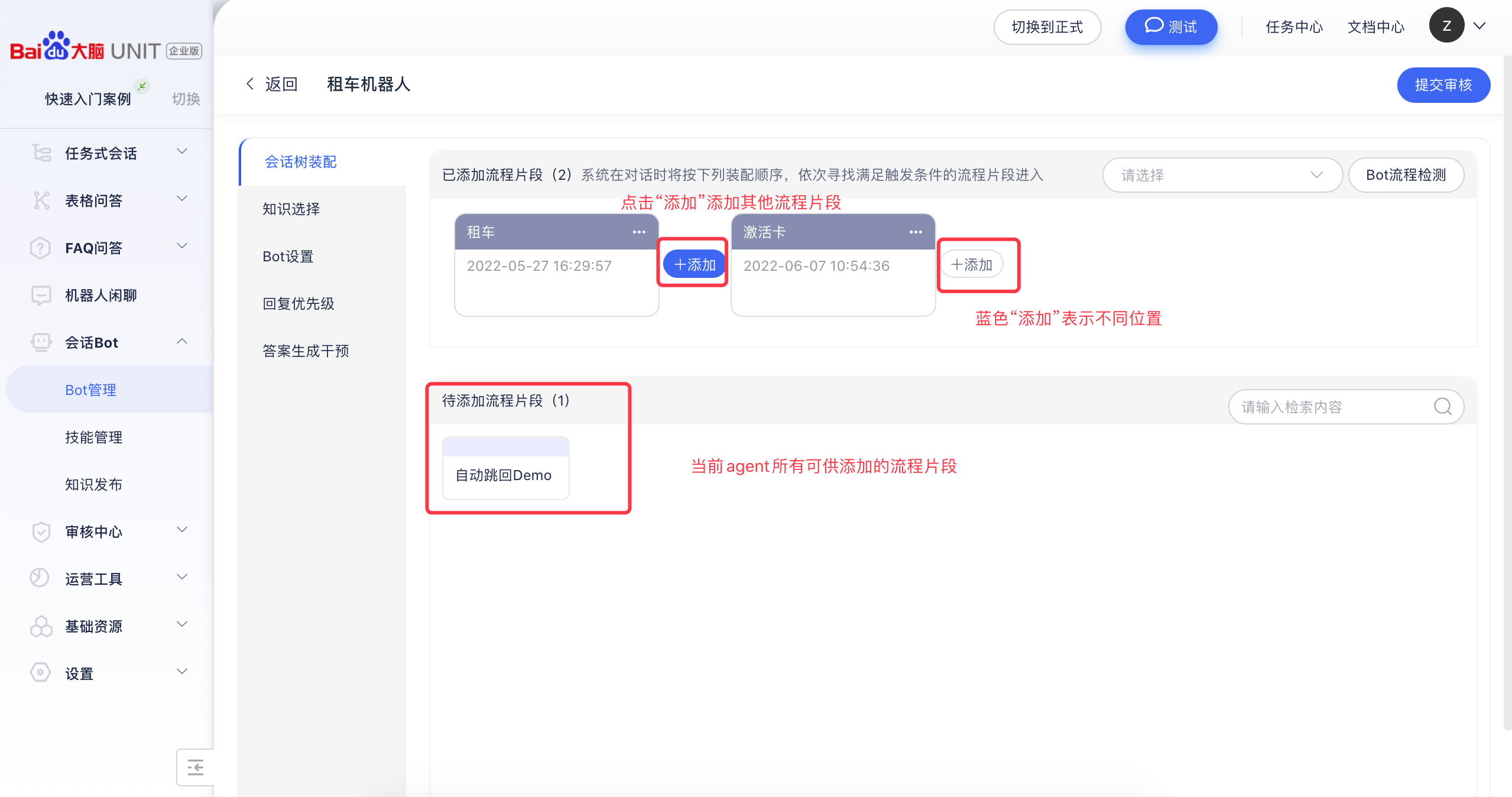Collapse the sidebar with bottom toggle icon
This screenshot has height=797, width=1512.
(x=195, y=767)
